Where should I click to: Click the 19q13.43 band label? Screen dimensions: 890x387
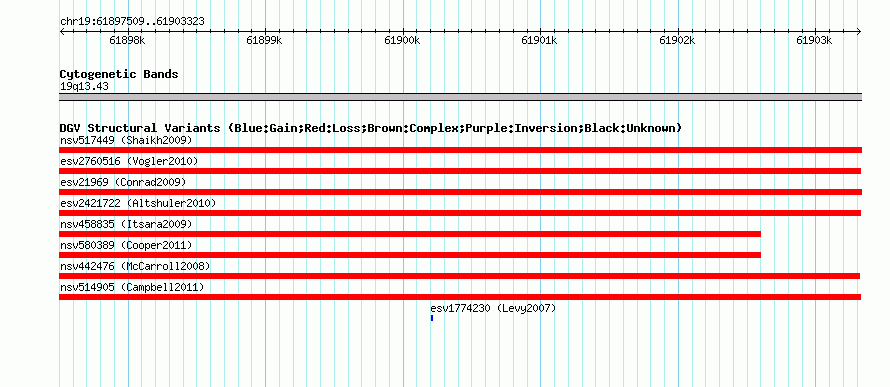pyautogui.click(x=85, y=87)
